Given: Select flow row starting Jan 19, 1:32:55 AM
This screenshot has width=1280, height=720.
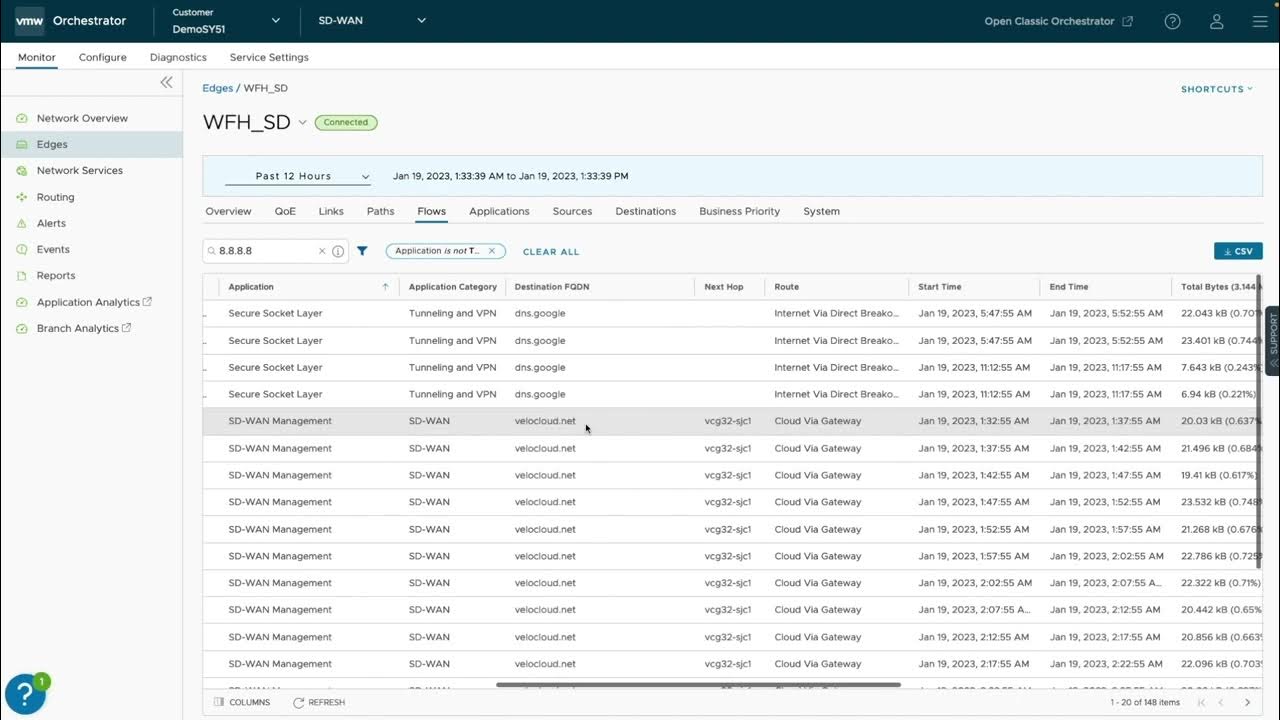Looking at the screenshot, I should [732, 421].
